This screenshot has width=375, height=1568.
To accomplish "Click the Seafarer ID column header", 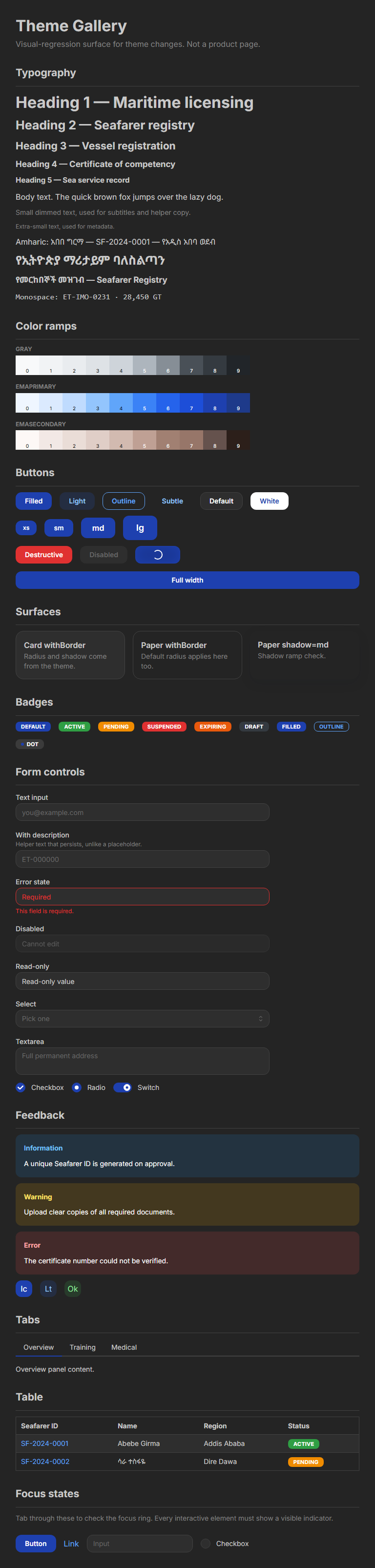I will pos(40,1425).
